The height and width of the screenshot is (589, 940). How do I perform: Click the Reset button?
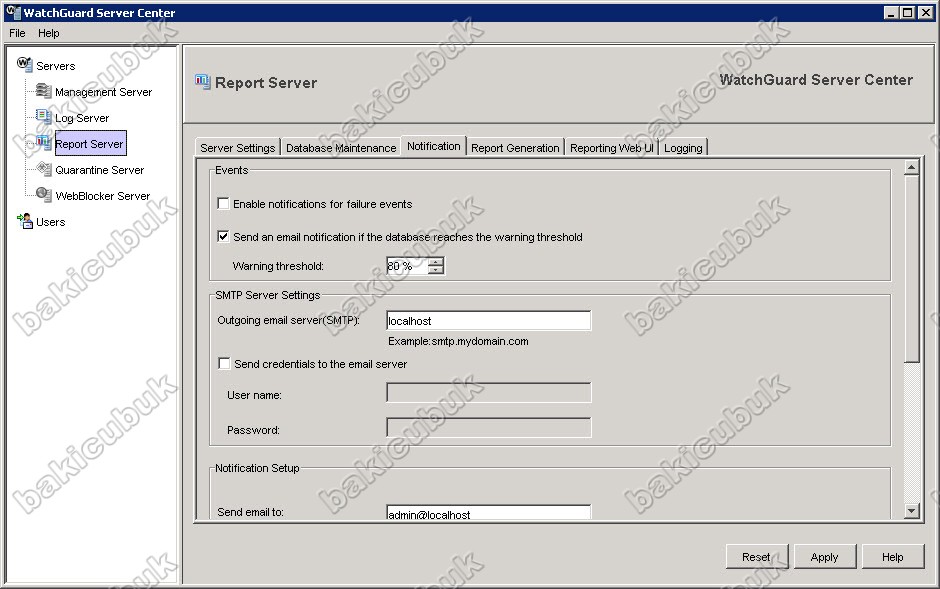pyautogui.click(x=756, y=557)
